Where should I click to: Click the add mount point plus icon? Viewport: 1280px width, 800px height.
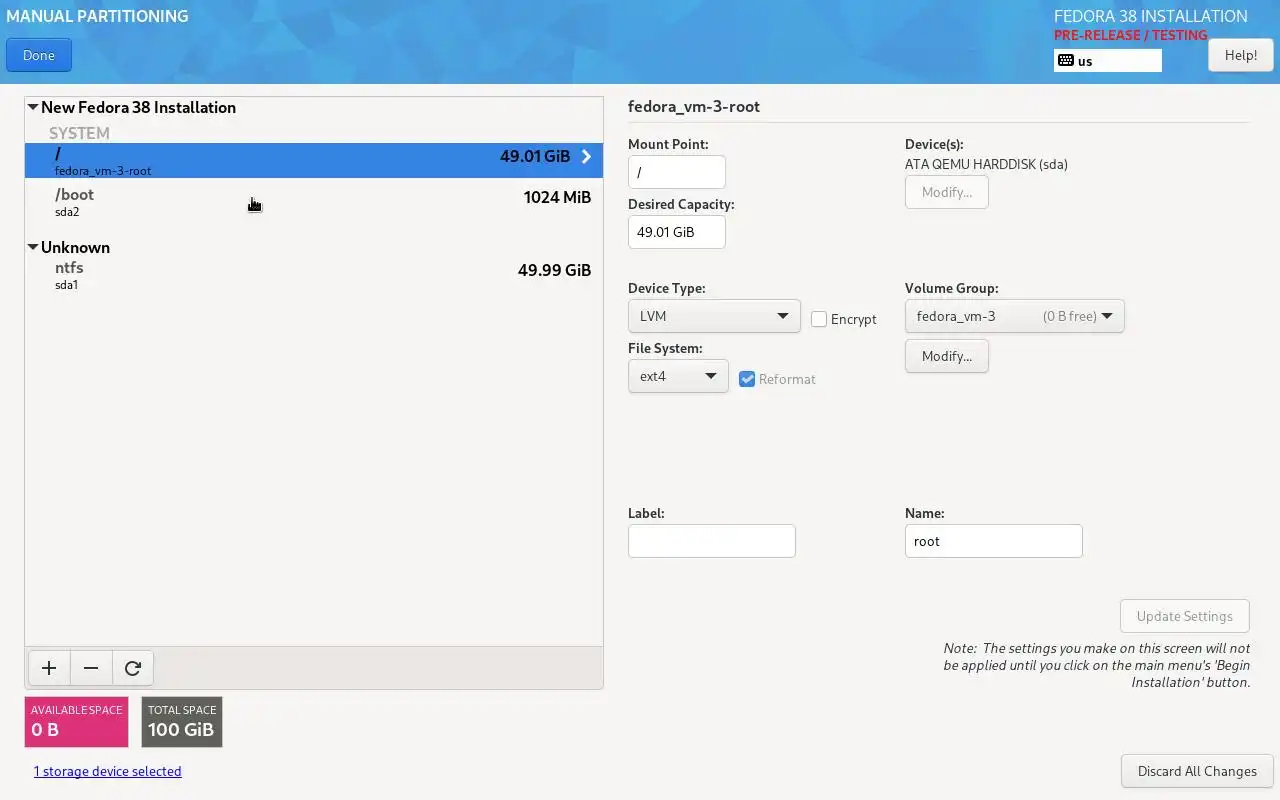(49, 668)
